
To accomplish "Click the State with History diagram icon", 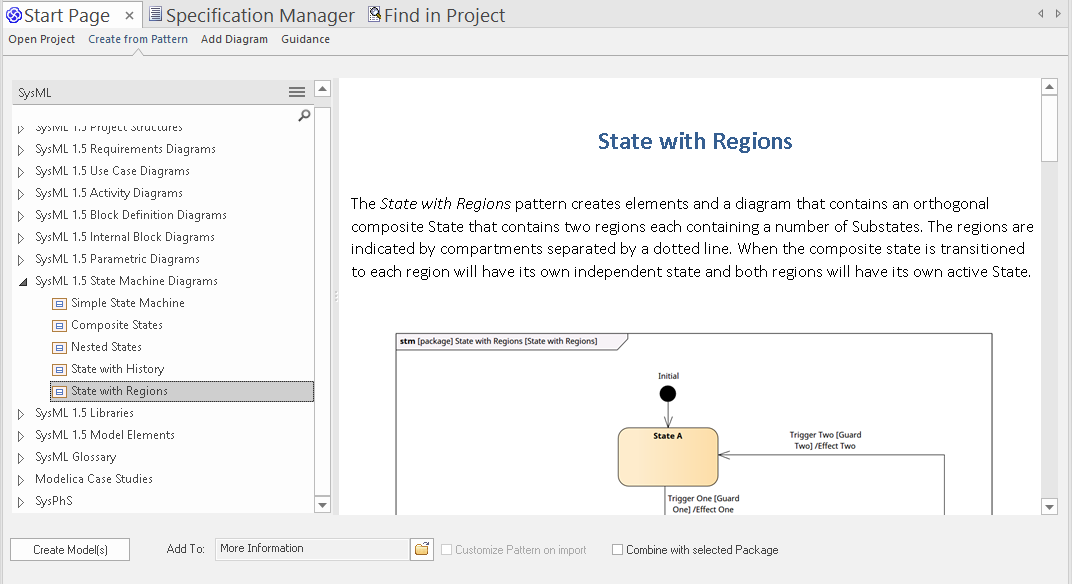I will 59,369.
